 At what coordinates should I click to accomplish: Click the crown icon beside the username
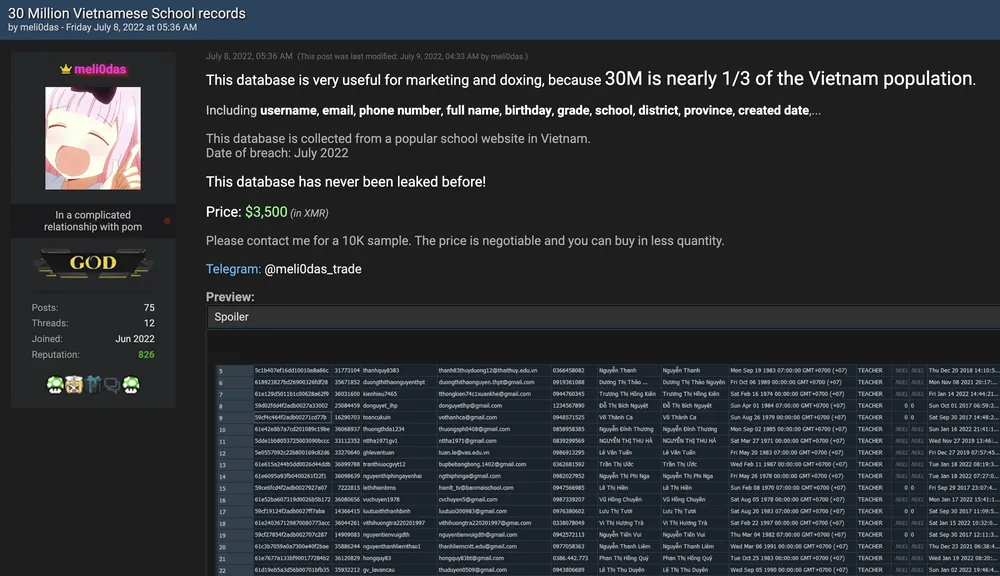coord(66,70)
